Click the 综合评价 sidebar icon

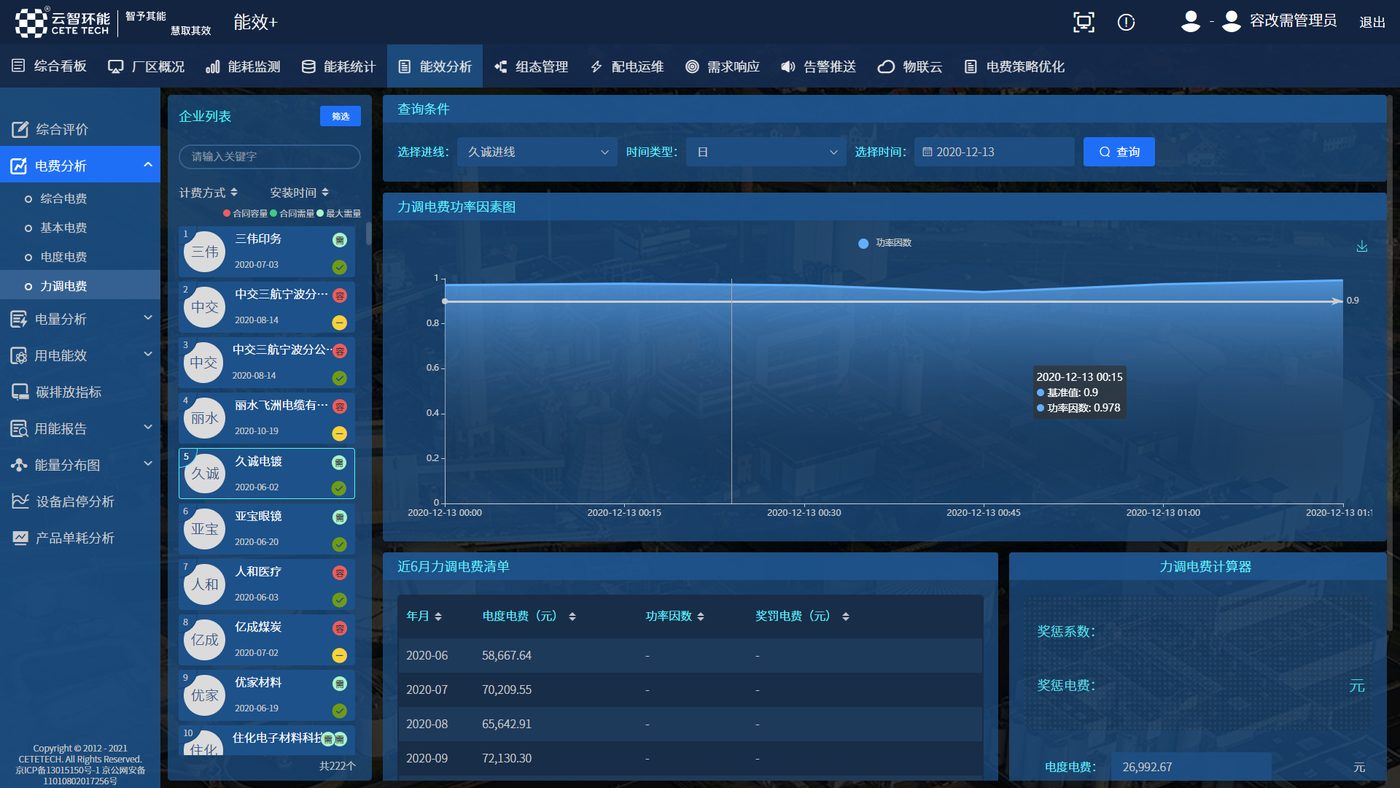pyautogui.click(x=20, y=129)
